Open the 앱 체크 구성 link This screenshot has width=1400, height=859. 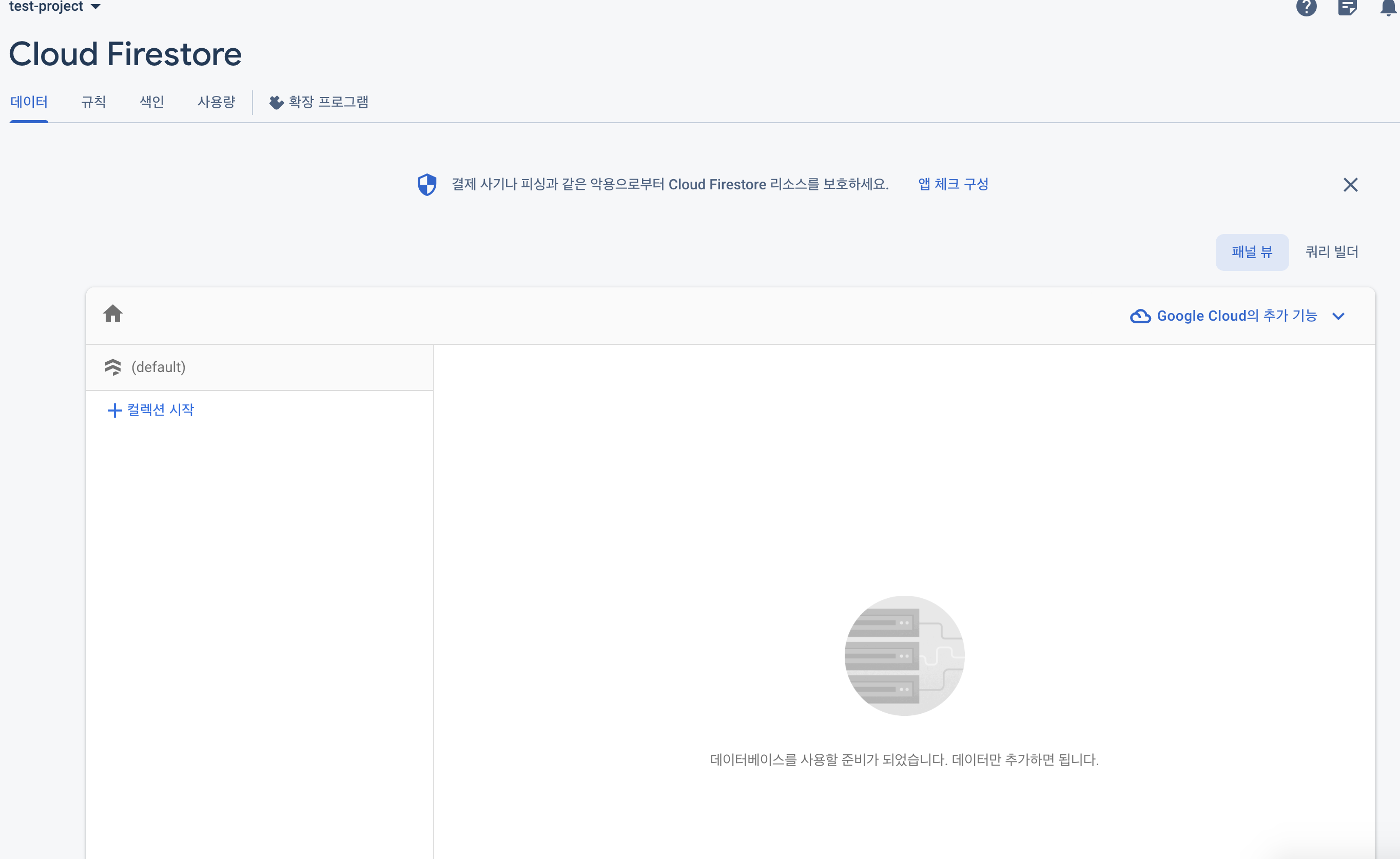[954, 184]
